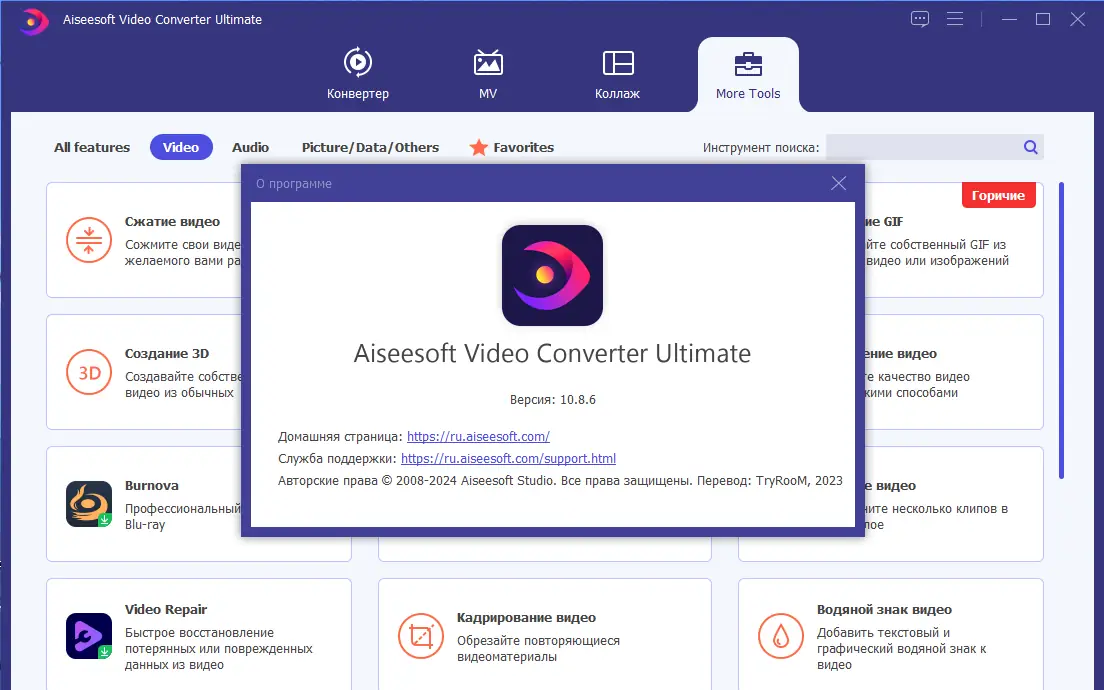
Task: Show Favorites tools list
Action: pyautogui.click(x=524, y=147)
